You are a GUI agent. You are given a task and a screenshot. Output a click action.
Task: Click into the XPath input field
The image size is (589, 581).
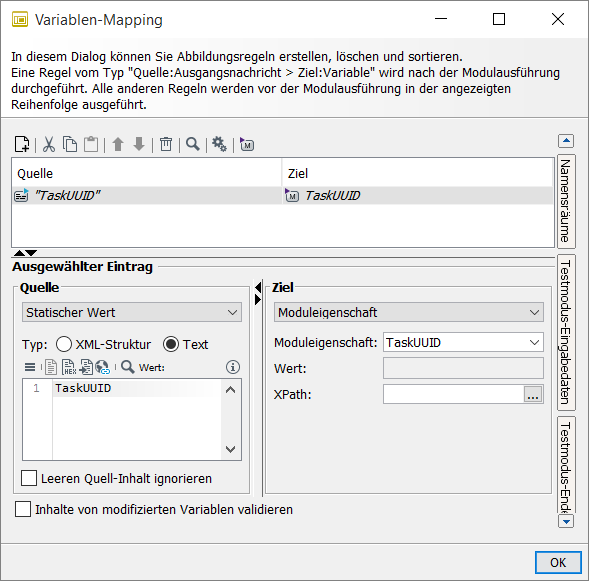click(x=453, y=394)
